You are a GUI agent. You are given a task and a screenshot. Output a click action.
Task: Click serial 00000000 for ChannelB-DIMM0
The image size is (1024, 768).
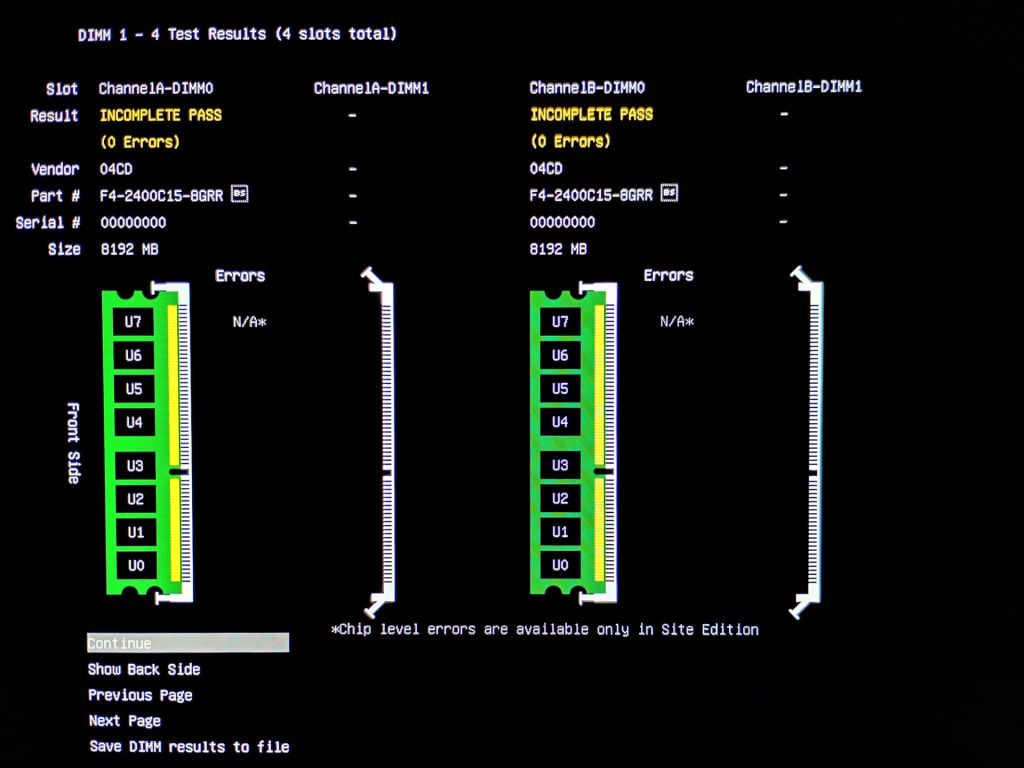[x=562, y=222]
